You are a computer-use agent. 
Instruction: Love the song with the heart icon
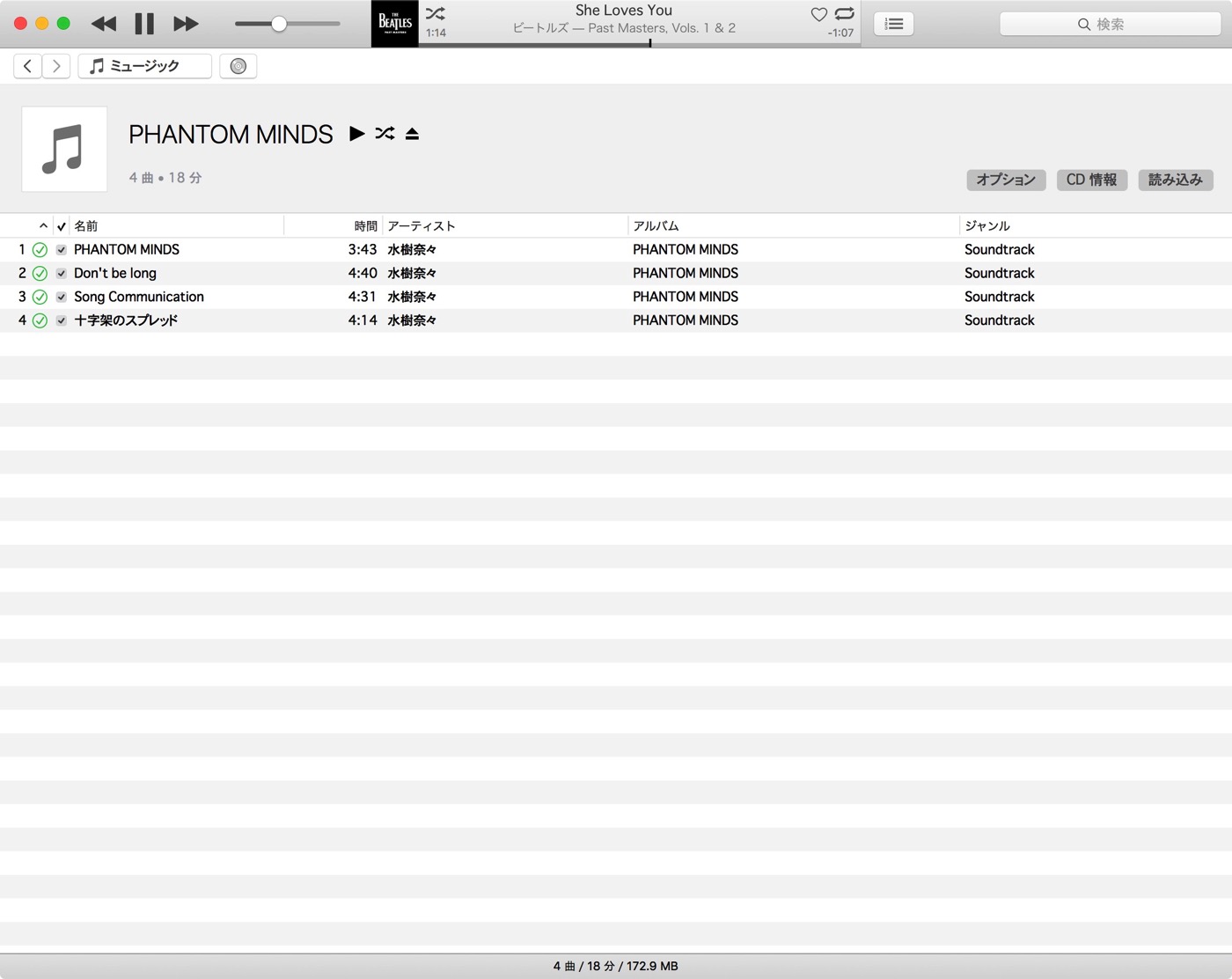click(x=818, y=14)
